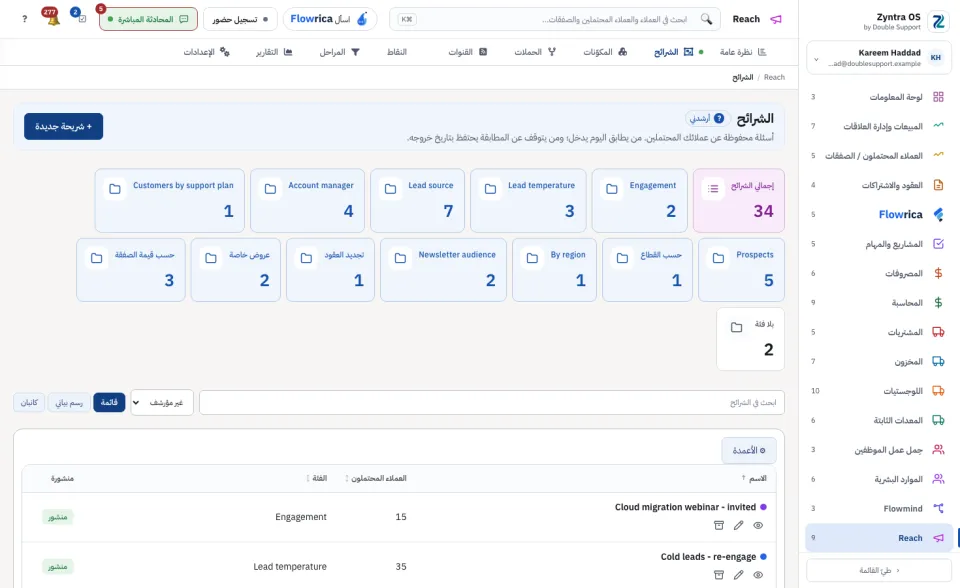Click the purple dot of Cloud migration webinar
960x588 pixels.
tap(763, 507)
